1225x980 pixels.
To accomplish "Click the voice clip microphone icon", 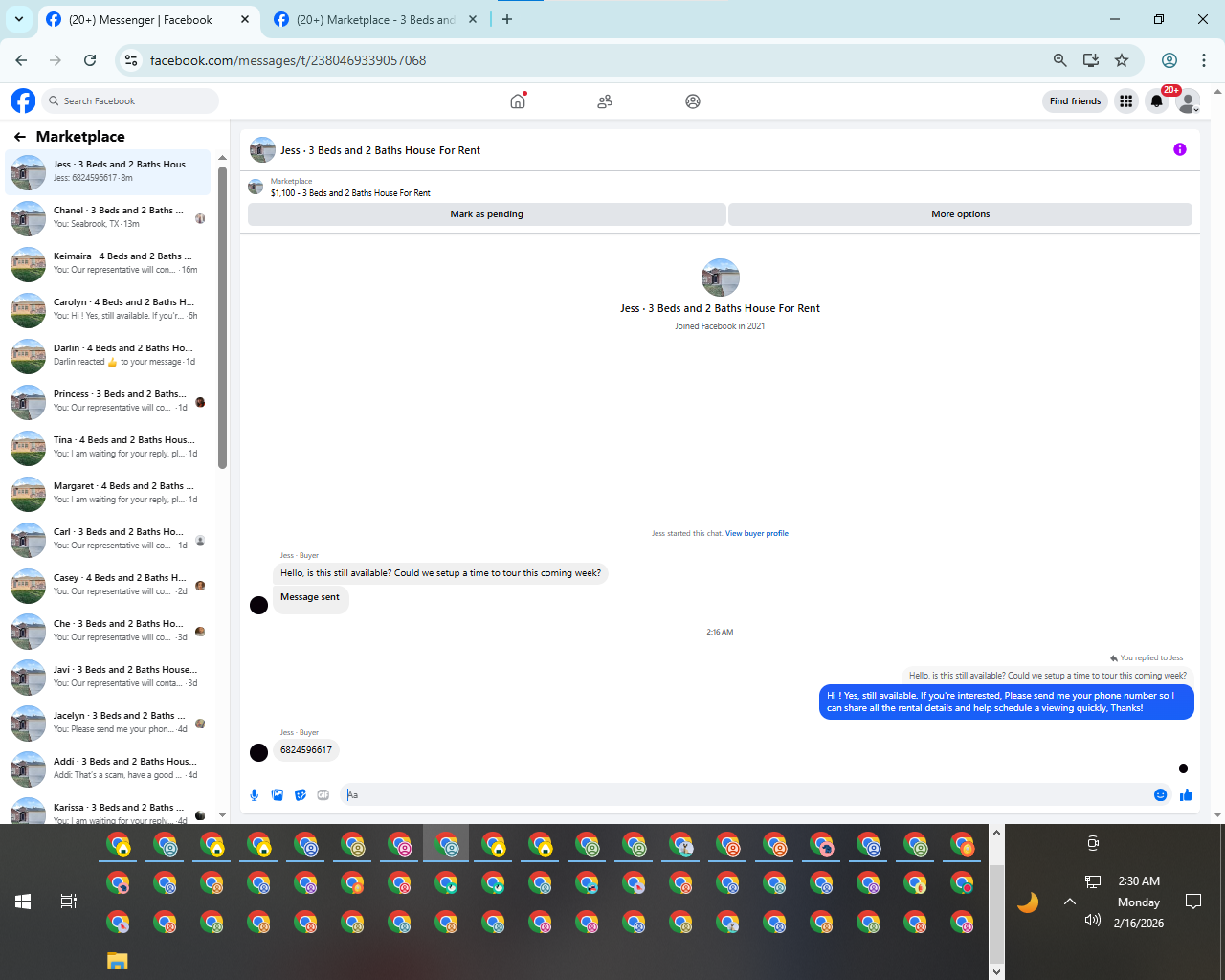I will [x=255, y=795].
